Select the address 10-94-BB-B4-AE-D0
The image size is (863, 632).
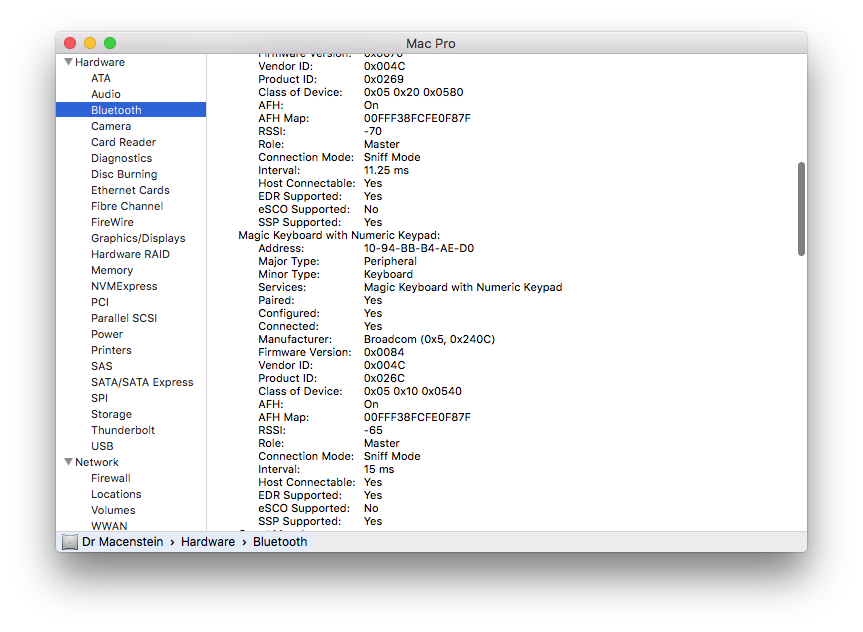point(419,248)
